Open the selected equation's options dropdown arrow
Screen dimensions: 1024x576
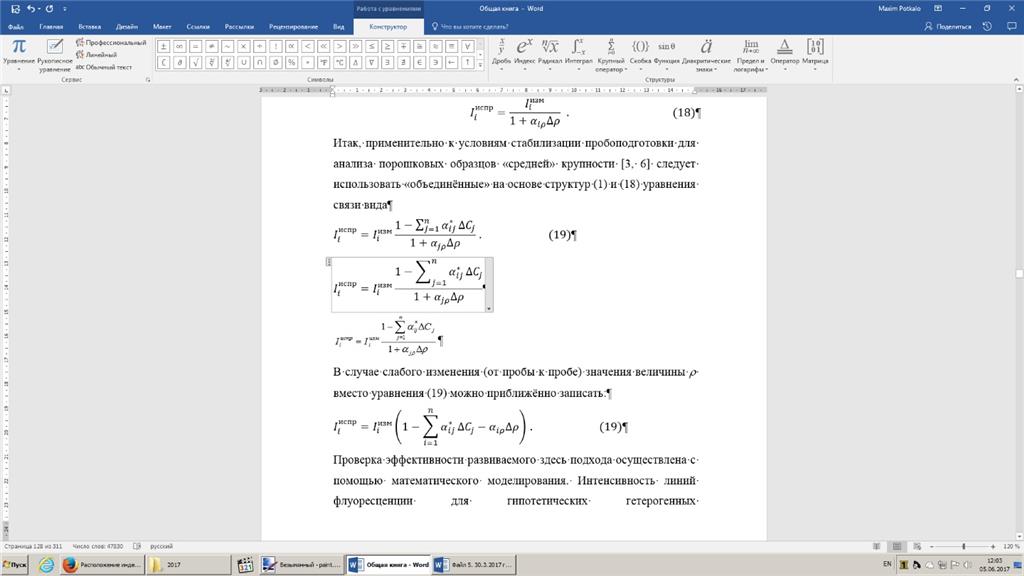pos(489,308)
